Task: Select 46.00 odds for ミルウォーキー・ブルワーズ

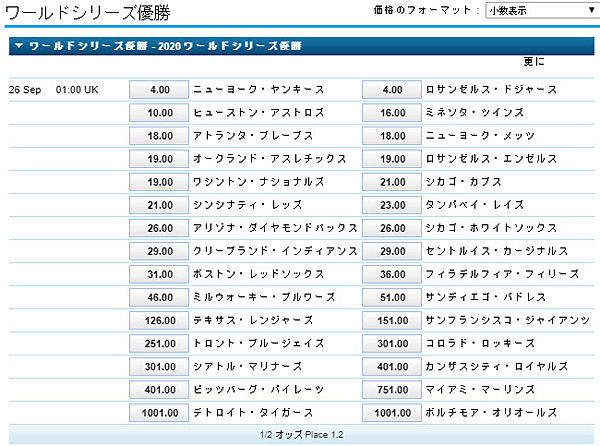Action: pyautogui.click(x=159, y=298)
